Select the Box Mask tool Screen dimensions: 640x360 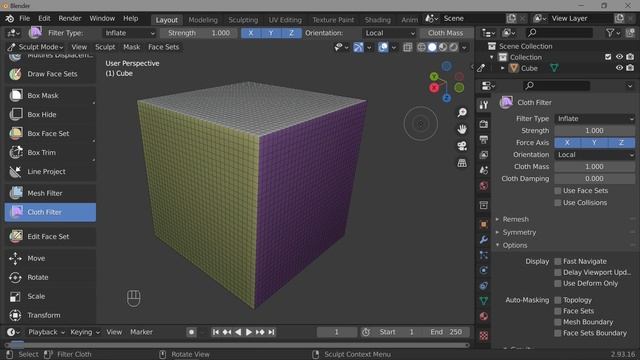[x=50, y=96]
